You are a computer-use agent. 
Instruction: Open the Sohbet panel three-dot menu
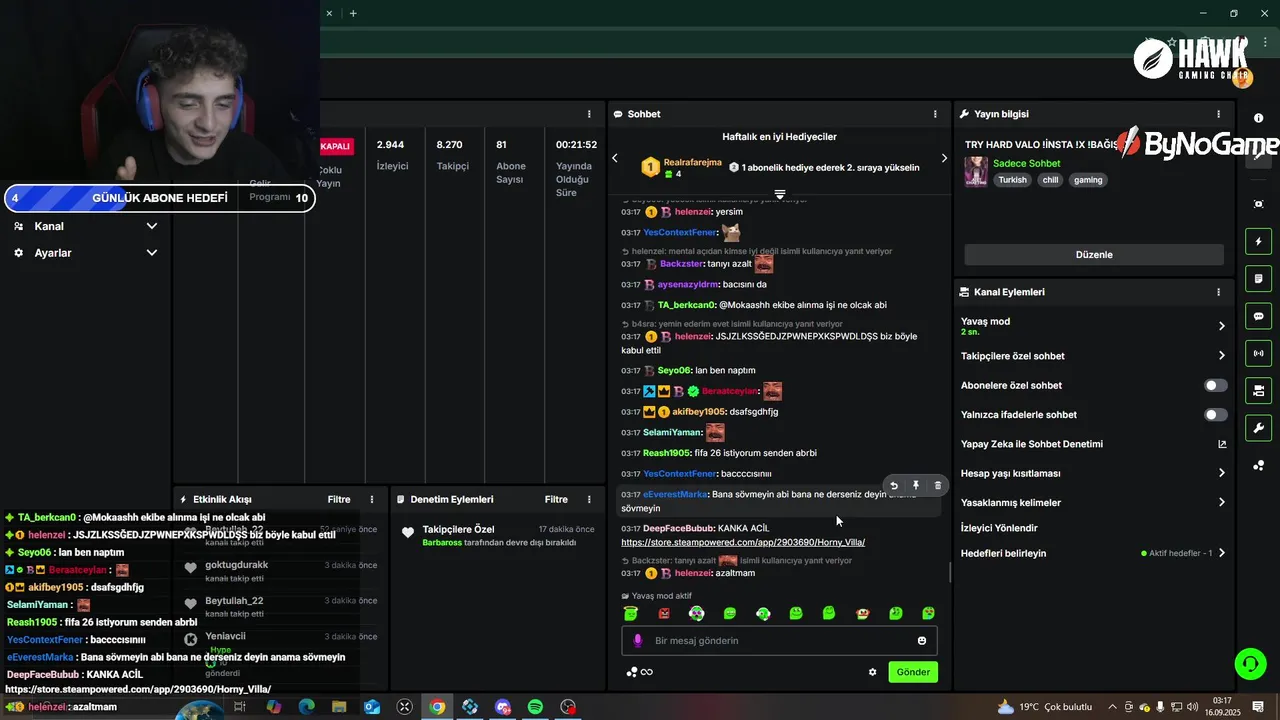click(x=935, y=114)
